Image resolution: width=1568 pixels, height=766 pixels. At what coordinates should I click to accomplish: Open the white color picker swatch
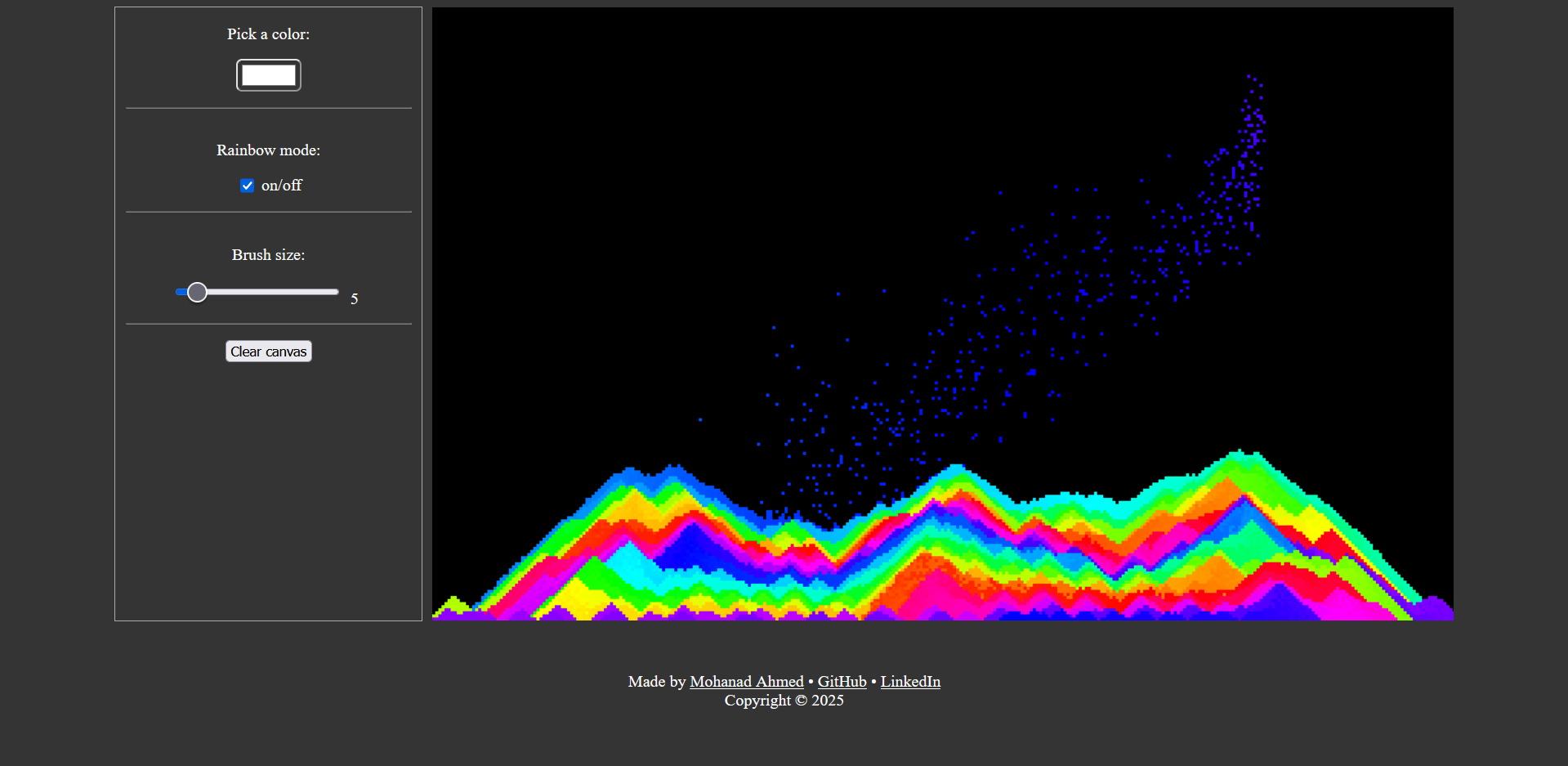click(268, 75)
